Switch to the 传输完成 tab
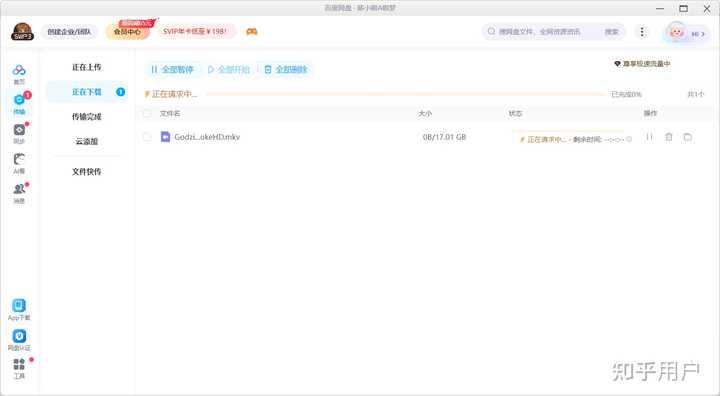The image size is (720, 396). coord(87,117)
